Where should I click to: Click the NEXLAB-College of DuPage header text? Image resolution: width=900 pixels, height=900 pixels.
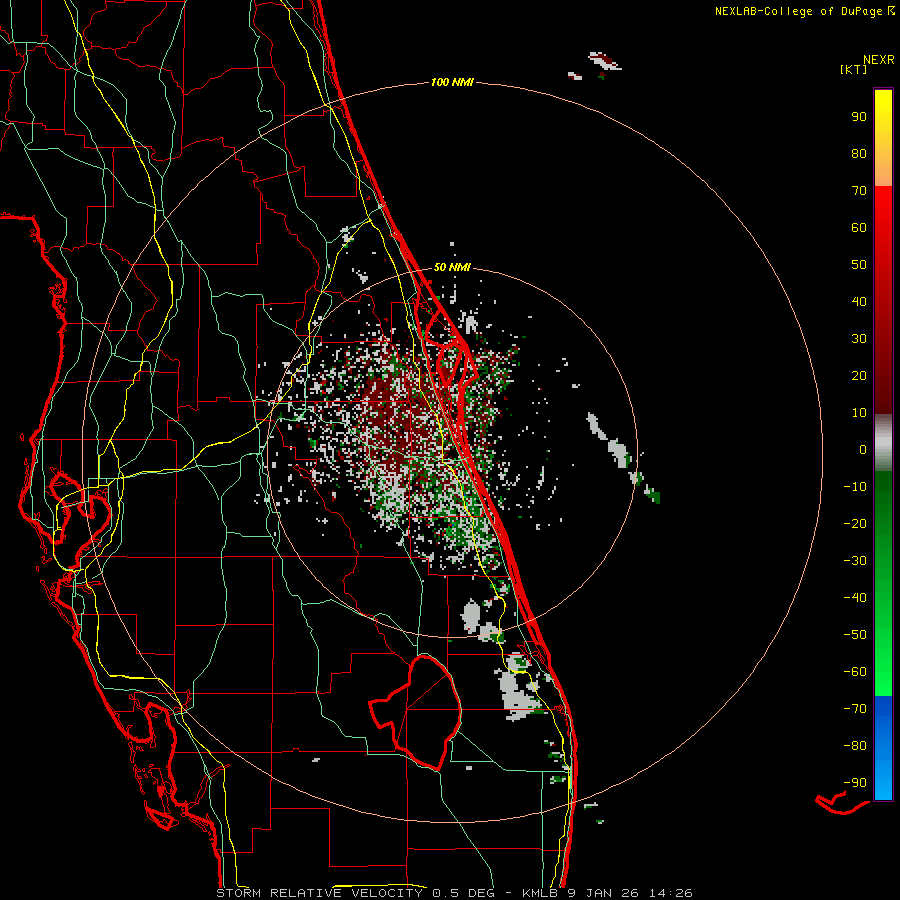(800, 11)
